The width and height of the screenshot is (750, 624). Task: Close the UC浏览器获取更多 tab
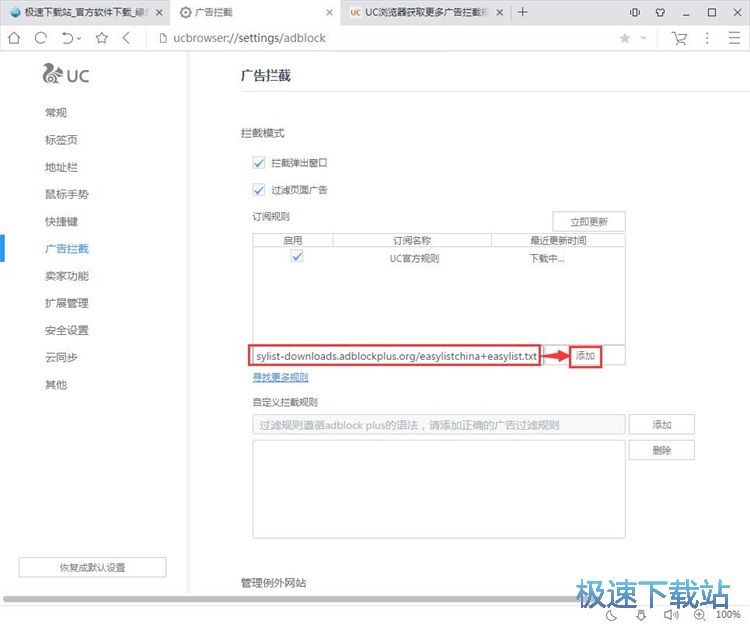[499, 12]
